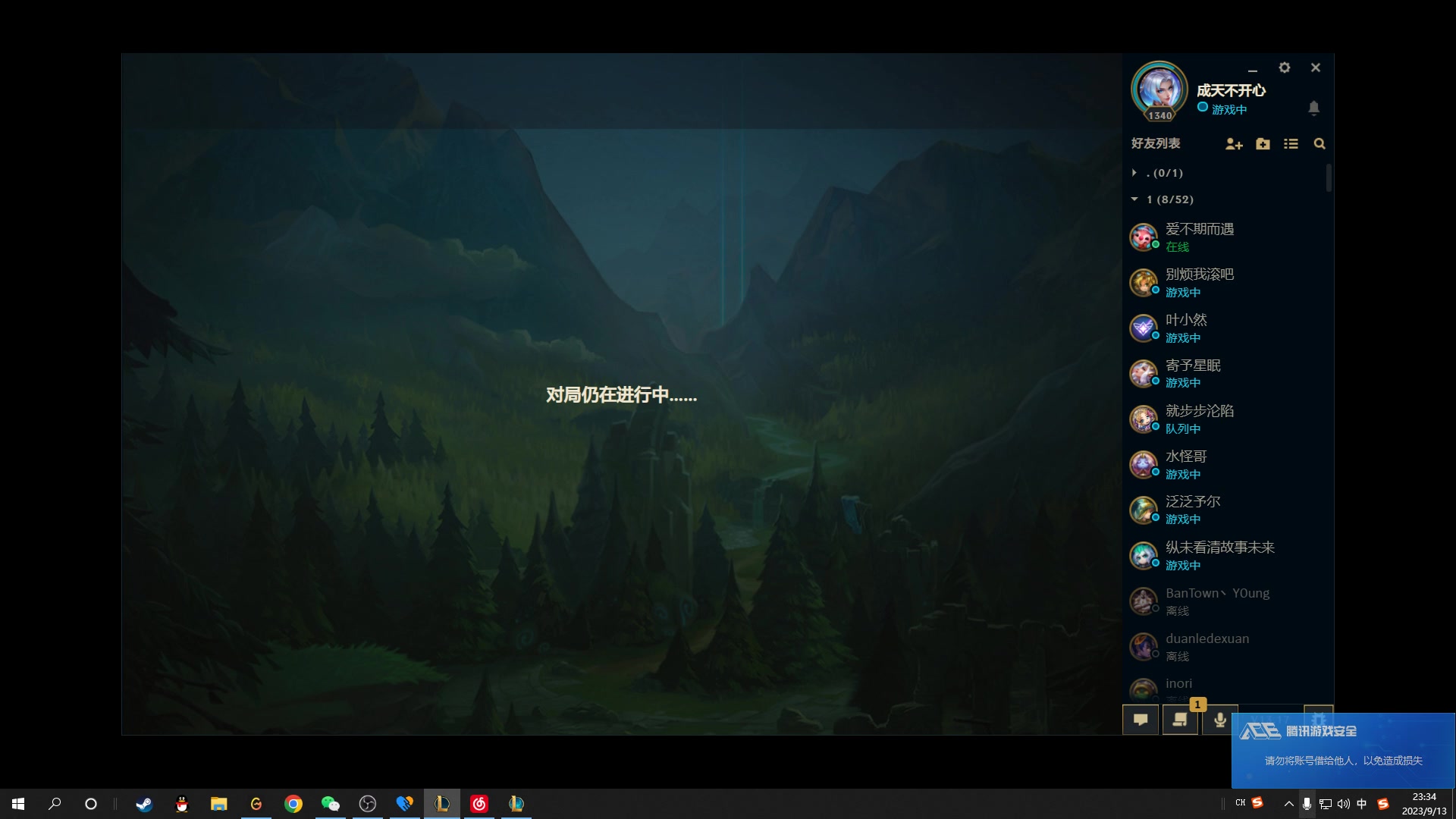Show hidden system tray icons

[1289, 804]
